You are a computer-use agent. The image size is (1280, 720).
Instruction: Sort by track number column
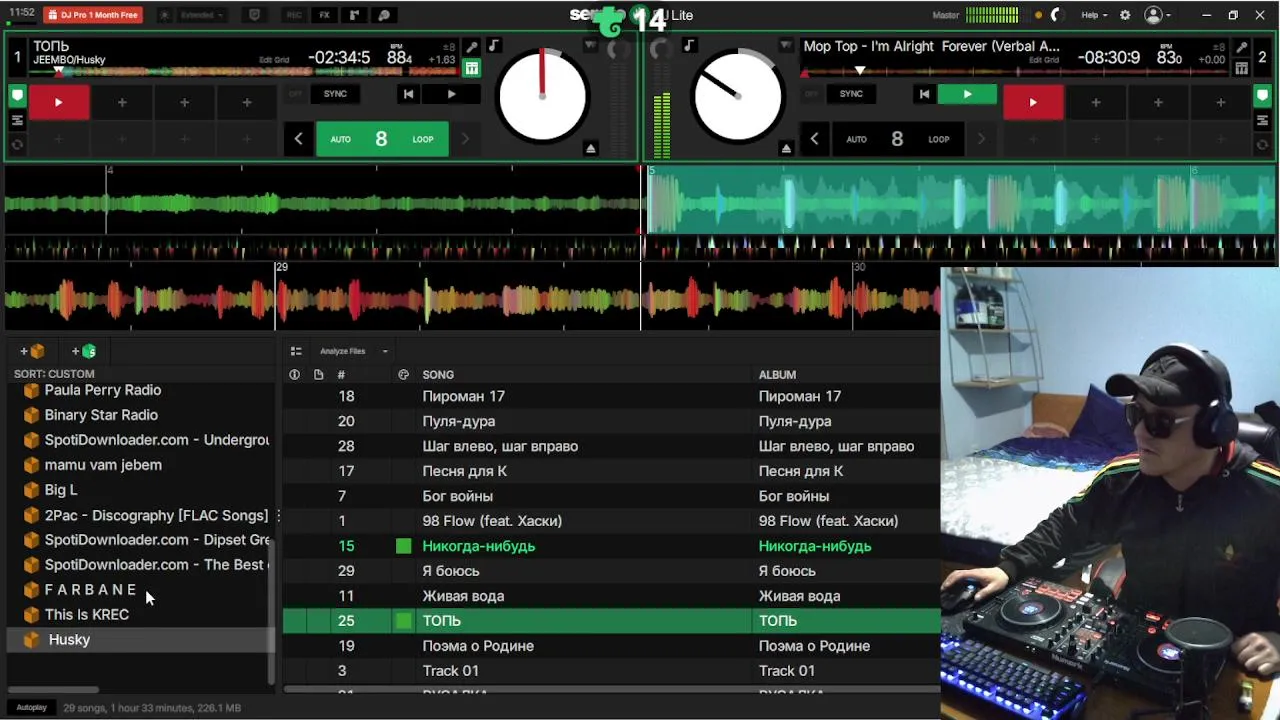[x=341, y=375]
